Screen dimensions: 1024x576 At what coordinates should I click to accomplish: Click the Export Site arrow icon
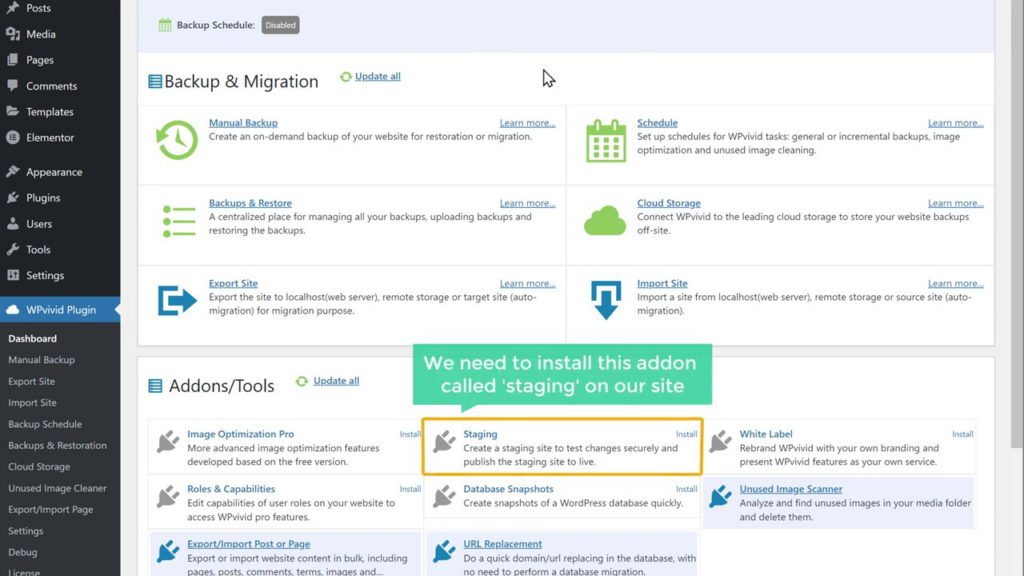coord(177,300)
